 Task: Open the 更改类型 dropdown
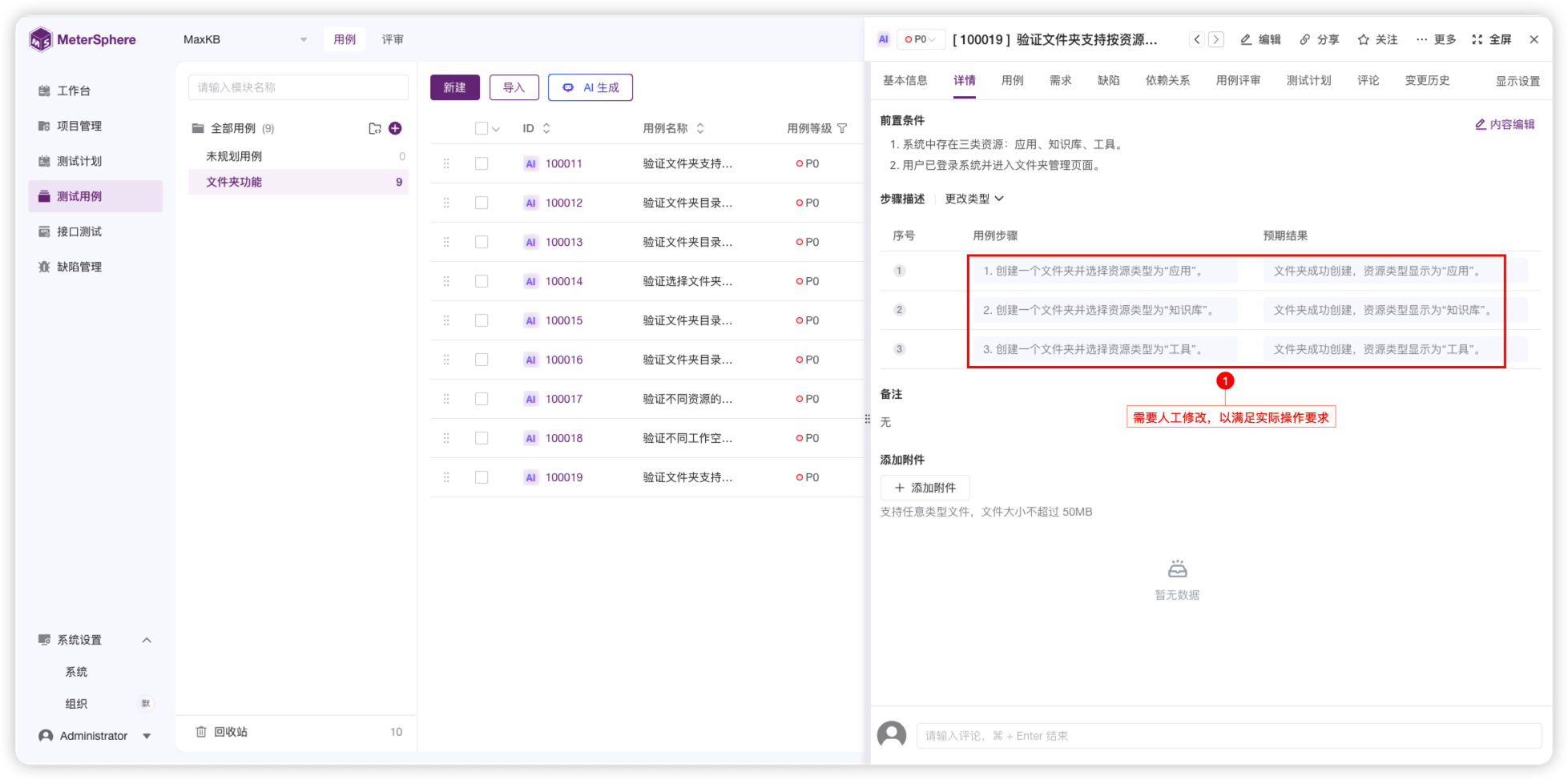[x=971, y=198]
